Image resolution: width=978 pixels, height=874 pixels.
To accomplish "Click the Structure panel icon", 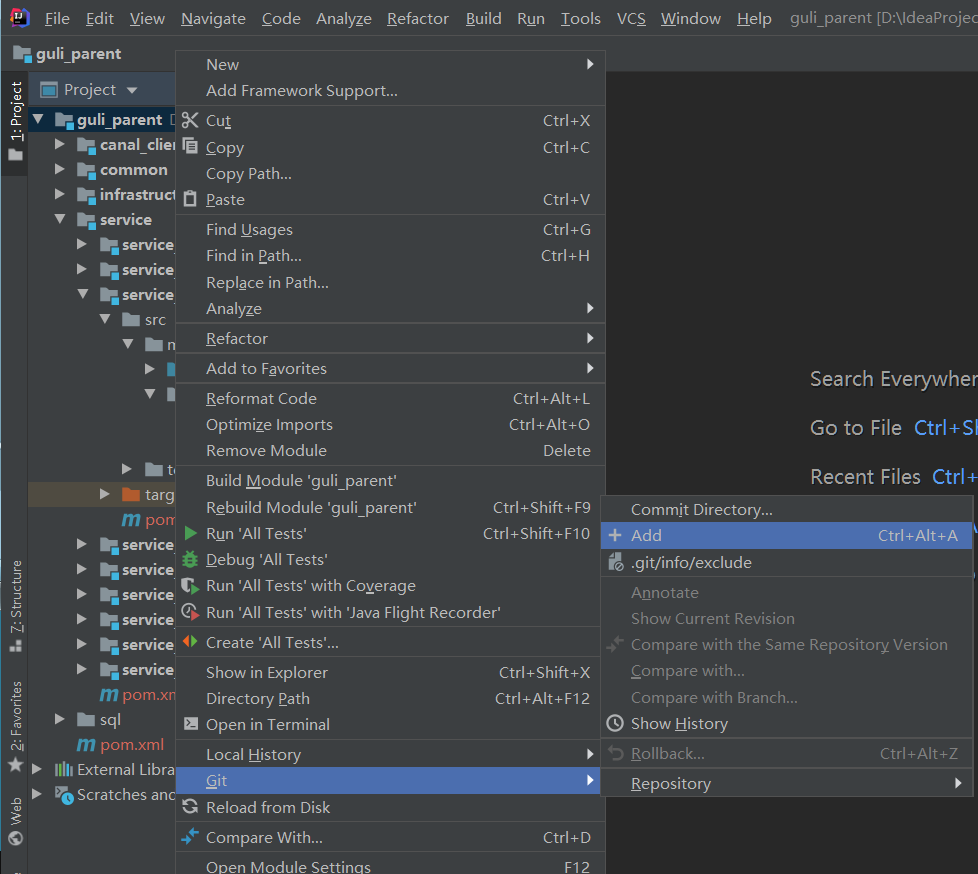I will tap(16, 646).
